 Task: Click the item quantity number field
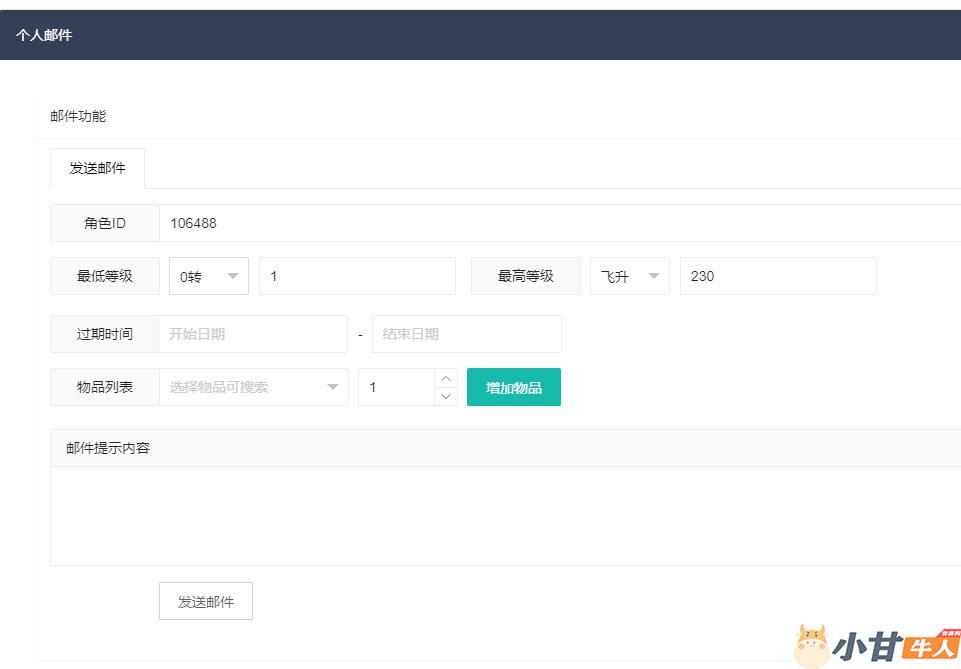pyautogui.click(x=397, y=387)
